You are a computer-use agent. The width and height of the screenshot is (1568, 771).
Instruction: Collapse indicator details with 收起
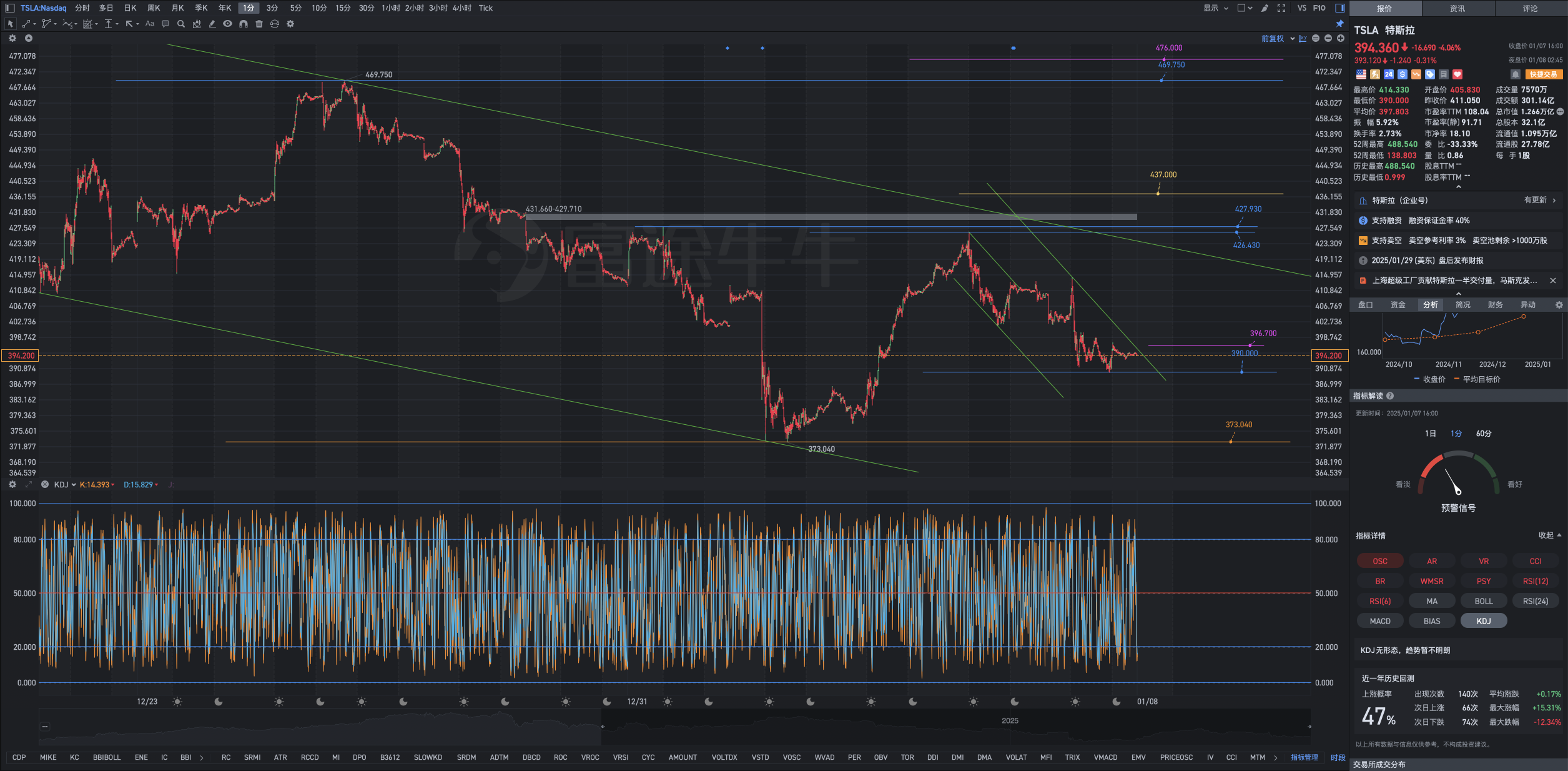pyautogui.click(x=1550, y=535)
